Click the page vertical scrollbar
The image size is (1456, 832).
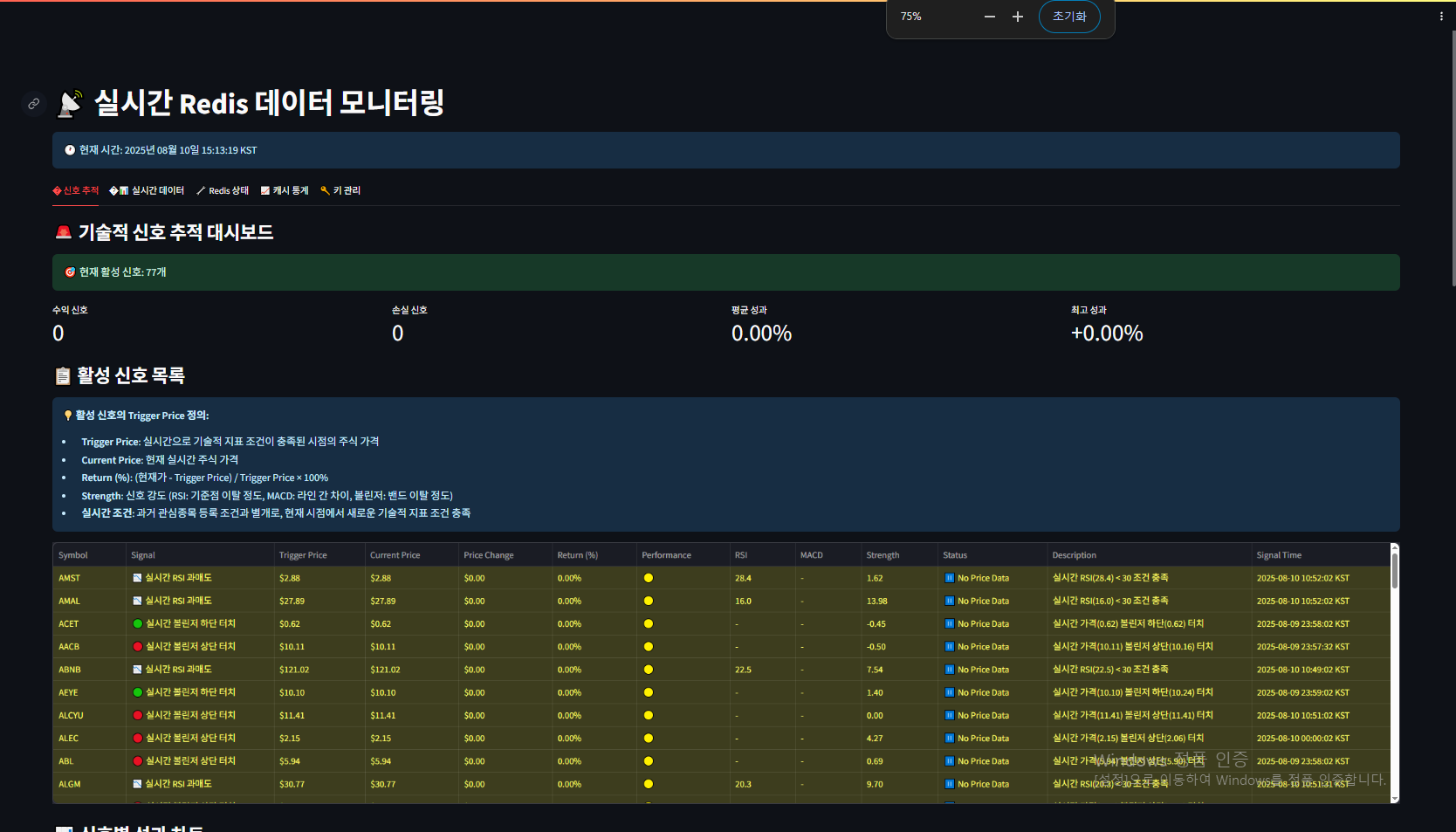point(1453,157)
